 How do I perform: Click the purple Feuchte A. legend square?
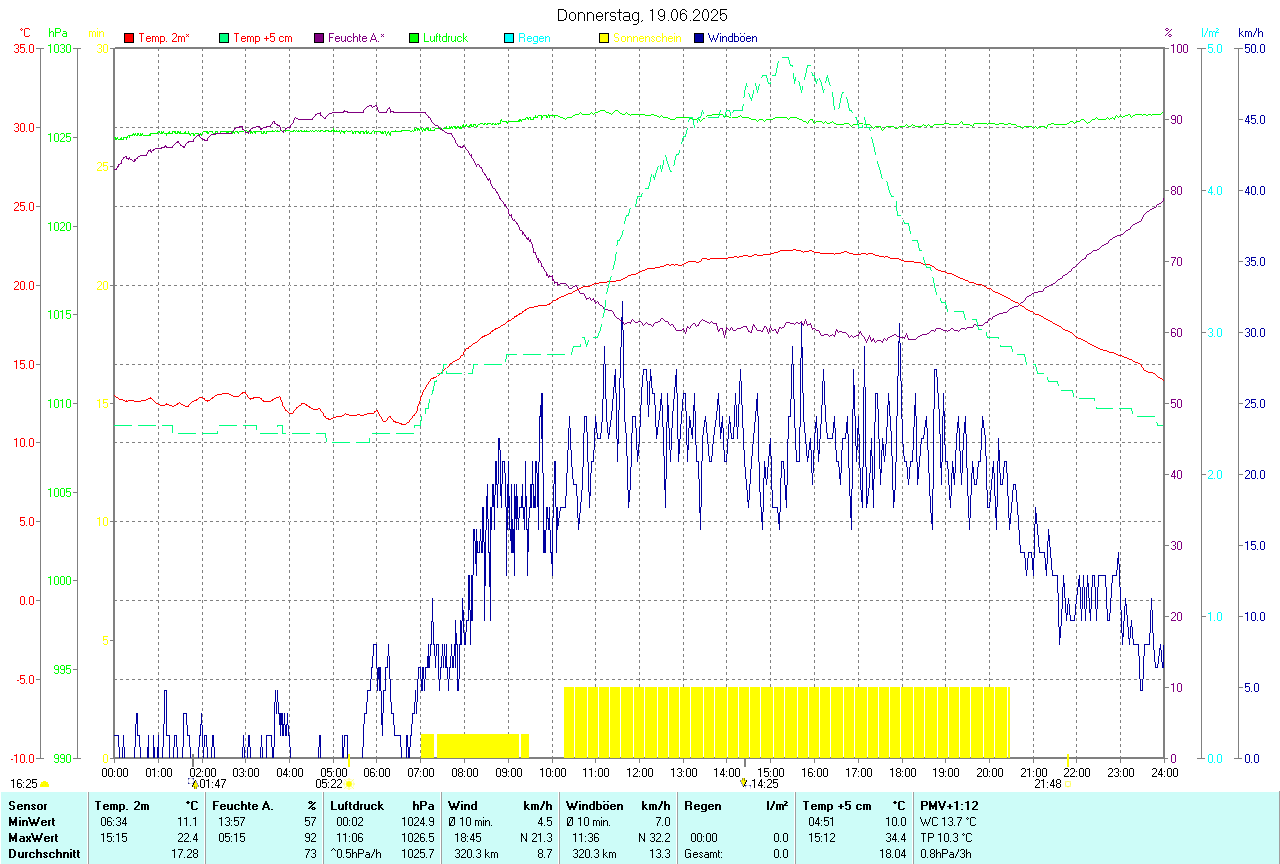tap(319, 38)
